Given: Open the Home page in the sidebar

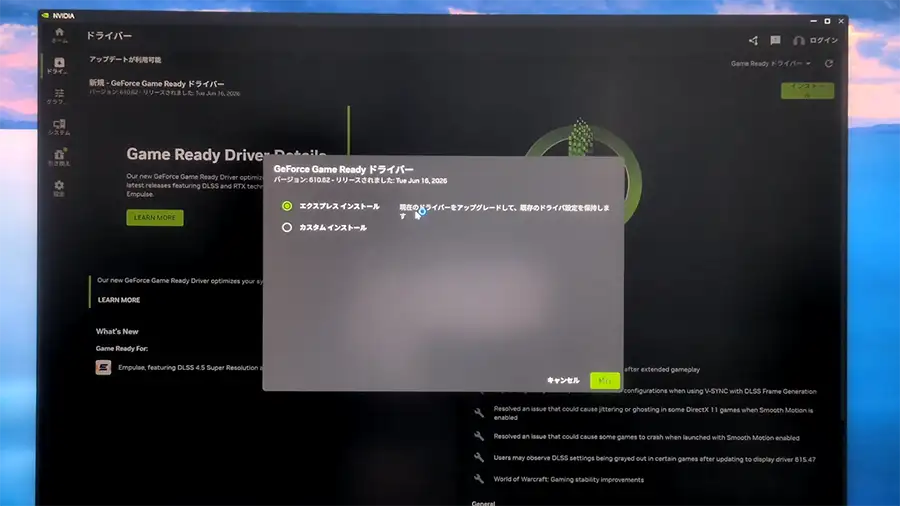Looking at the screenshot, I should click(x=59, y=35).
